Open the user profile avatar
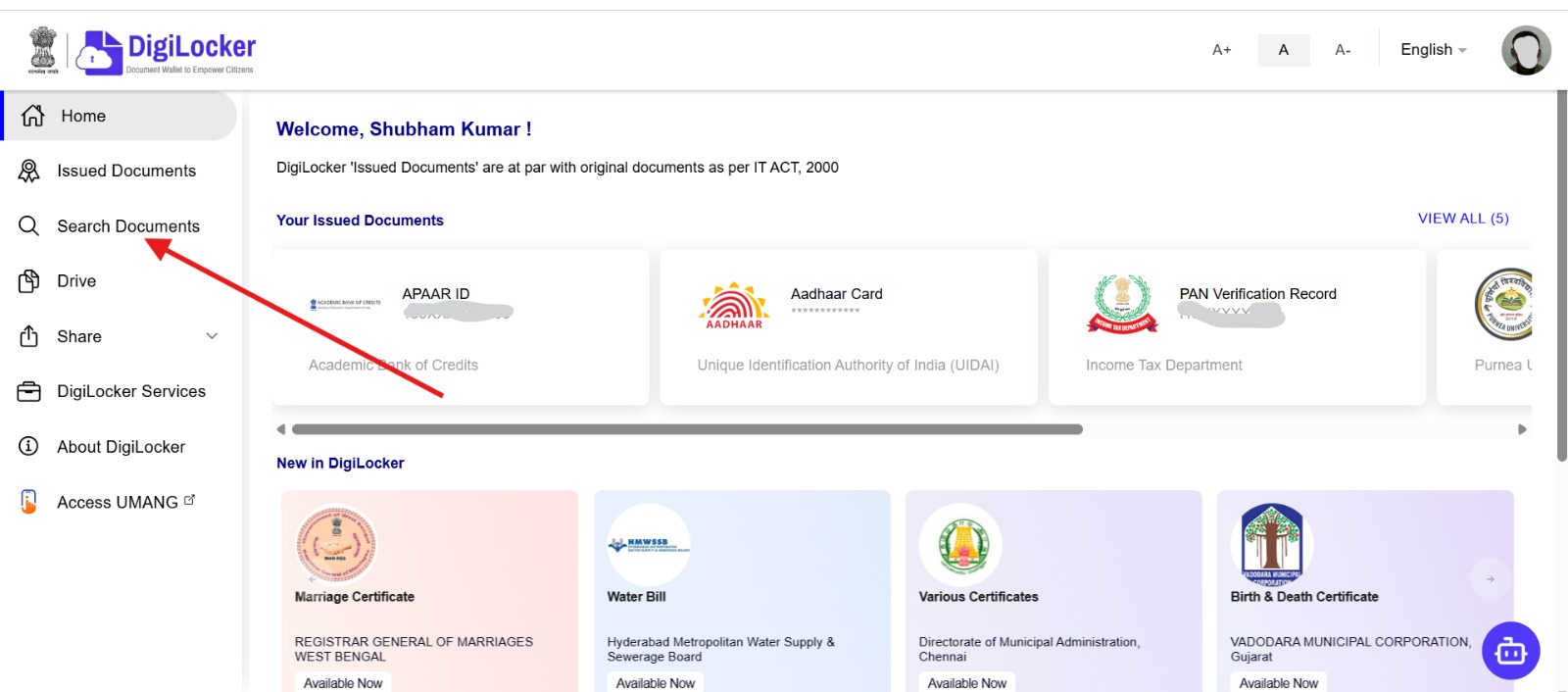Screen dimensions: 1568x692 point(1526,50)
